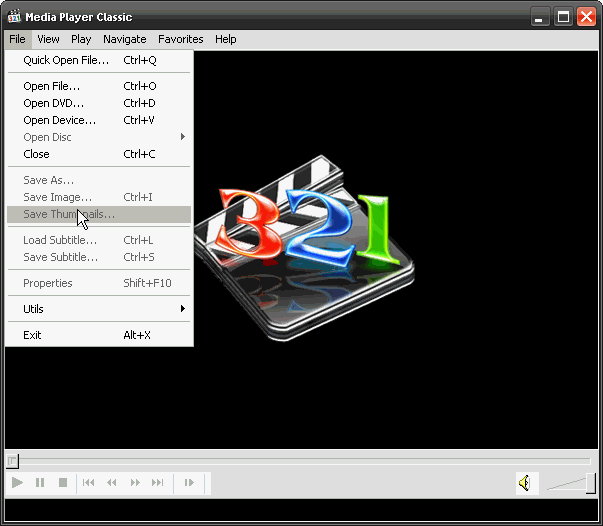Click the Frame step icon
Viewport: 603px width, 526px height.
point(189,482)
